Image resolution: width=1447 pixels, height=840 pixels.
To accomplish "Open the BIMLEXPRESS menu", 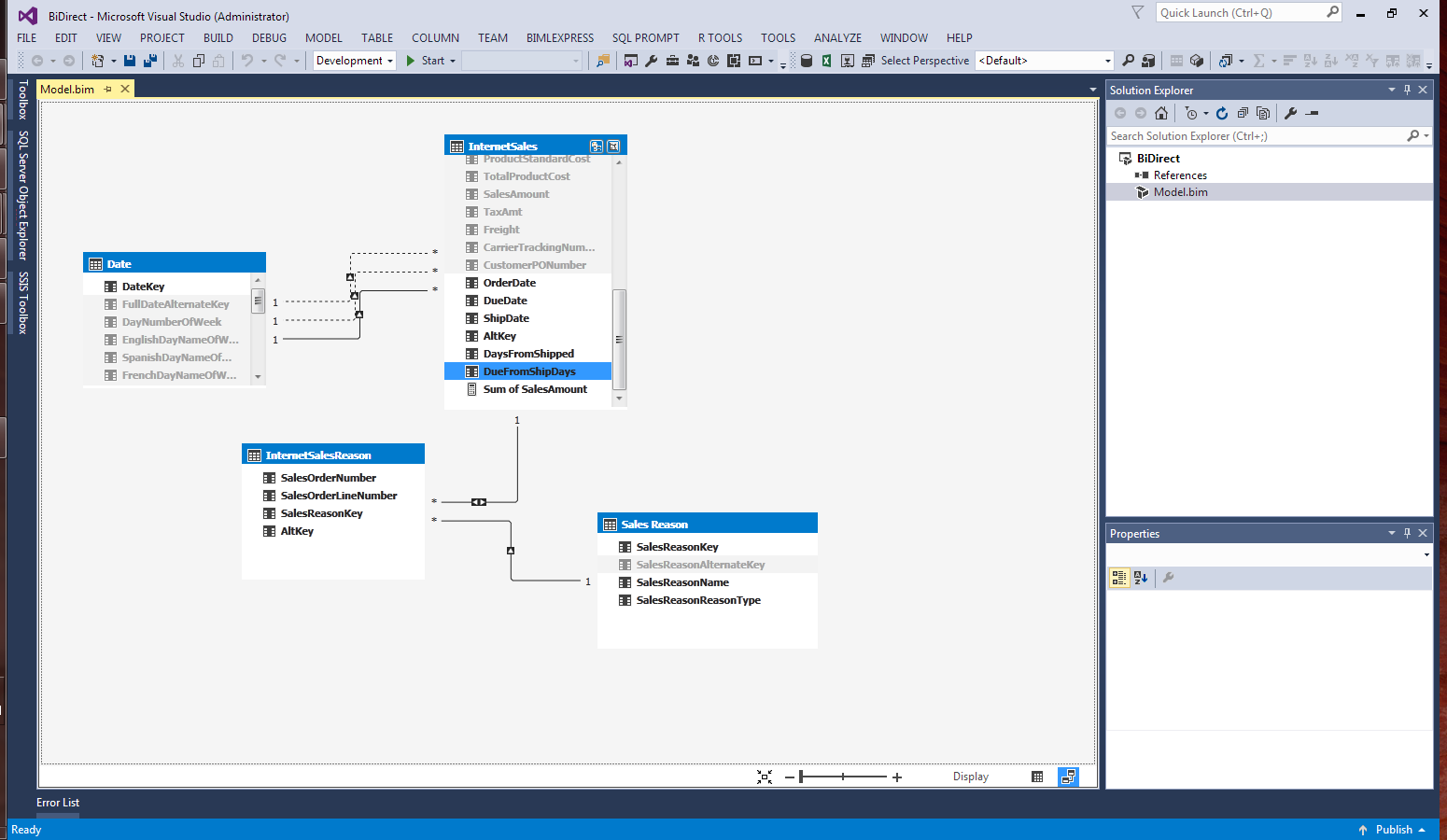I will [560, 38].
